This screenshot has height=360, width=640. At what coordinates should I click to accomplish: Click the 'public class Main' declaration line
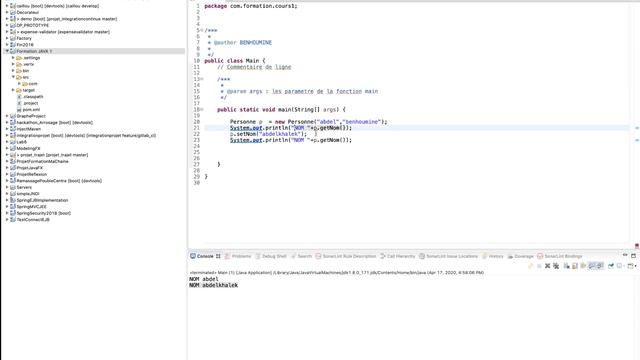click(x=235, y=61)
